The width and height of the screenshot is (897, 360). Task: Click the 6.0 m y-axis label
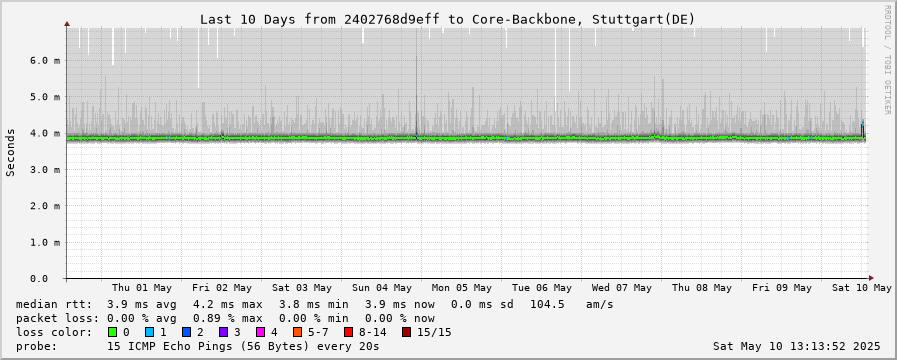(45, 60)
